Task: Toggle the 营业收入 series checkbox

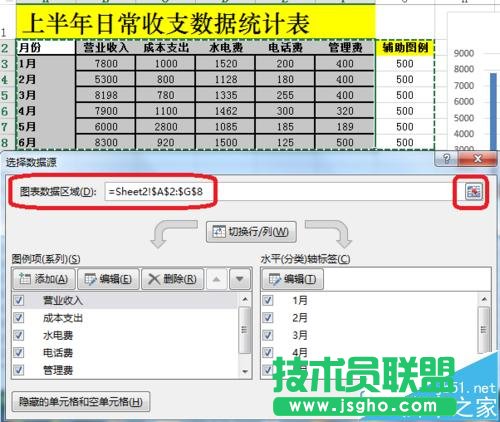Action: point(19,300)
